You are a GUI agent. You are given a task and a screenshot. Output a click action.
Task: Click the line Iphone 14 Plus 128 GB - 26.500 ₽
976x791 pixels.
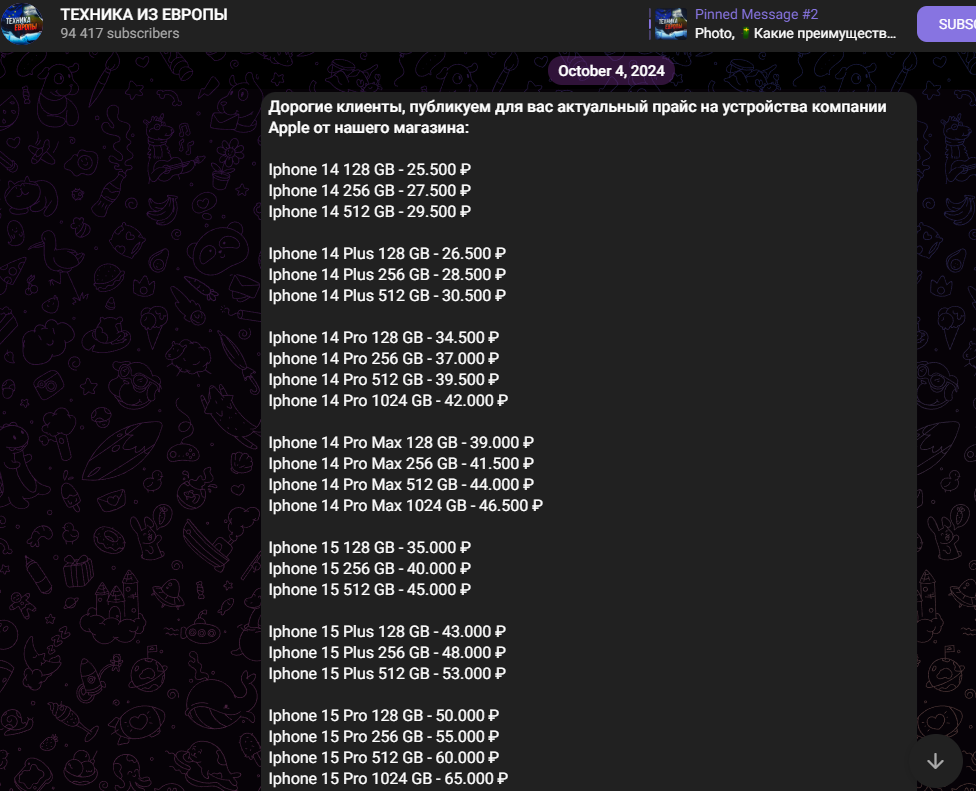pos(387,254)
